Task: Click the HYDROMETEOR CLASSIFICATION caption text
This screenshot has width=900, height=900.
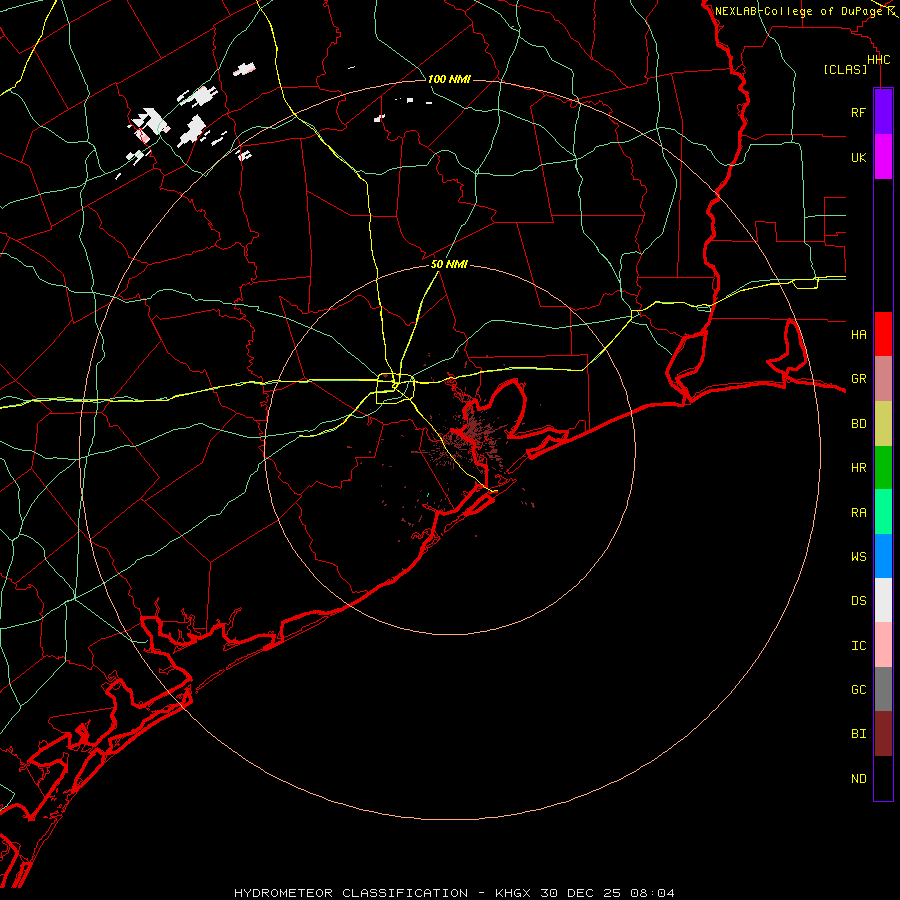Action: pos(351,893)
